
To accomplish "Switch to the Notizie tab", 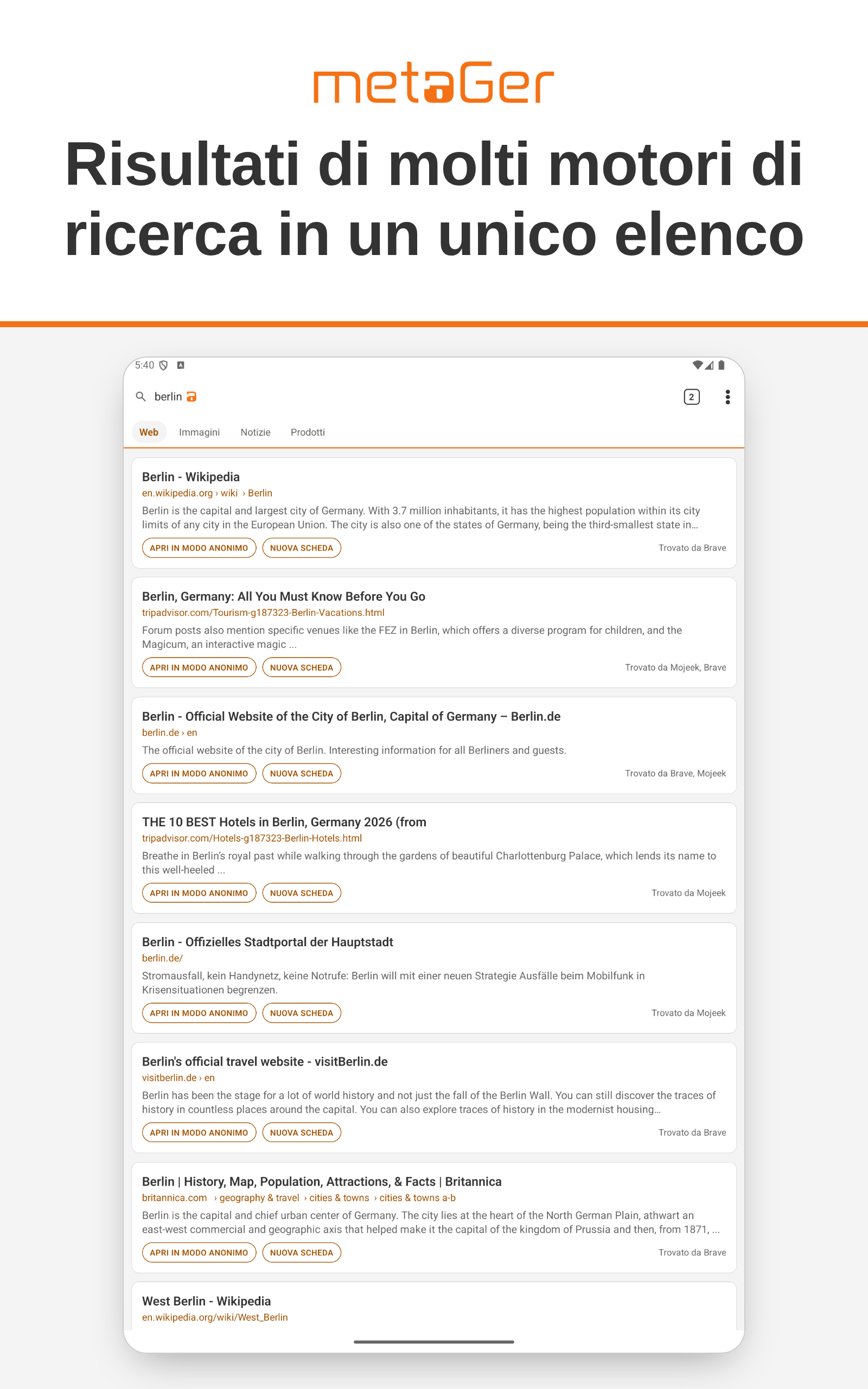I will [256, 432].
